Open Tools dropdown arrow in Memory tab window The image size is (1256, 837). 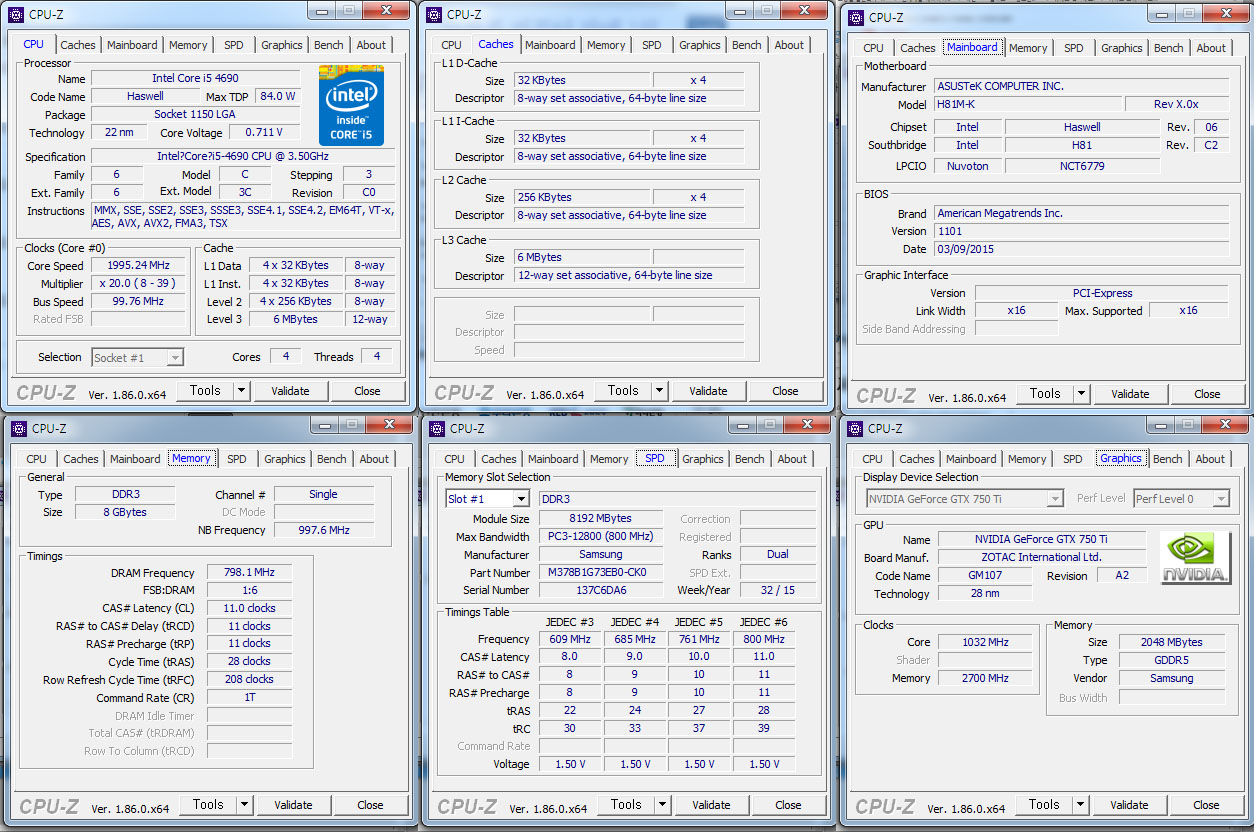pyautogui.click(x=244, y=805)
